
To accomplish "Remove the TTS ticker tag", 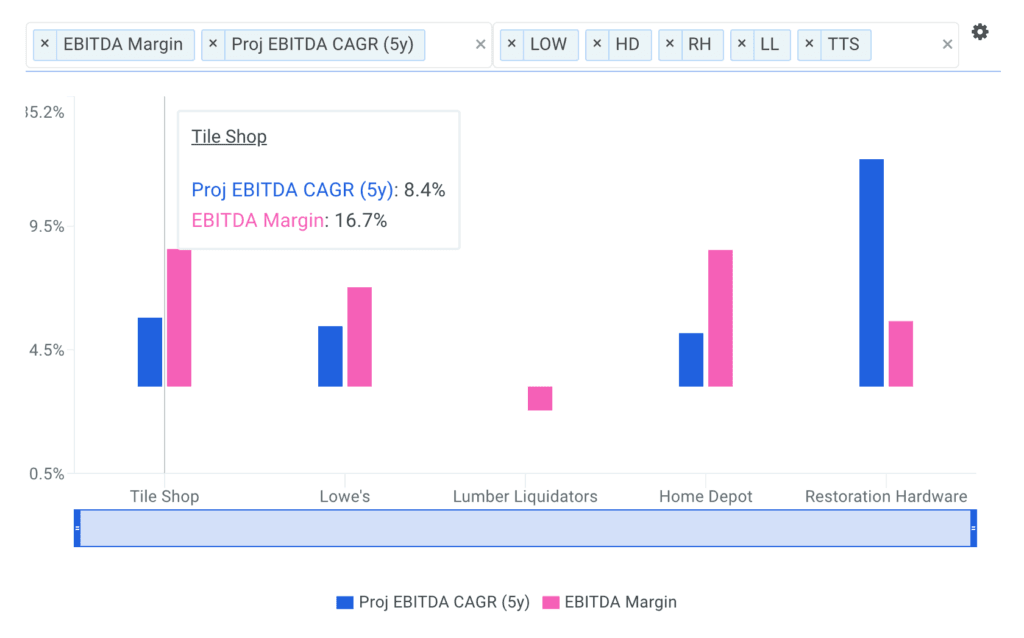I will click(810, 45).
